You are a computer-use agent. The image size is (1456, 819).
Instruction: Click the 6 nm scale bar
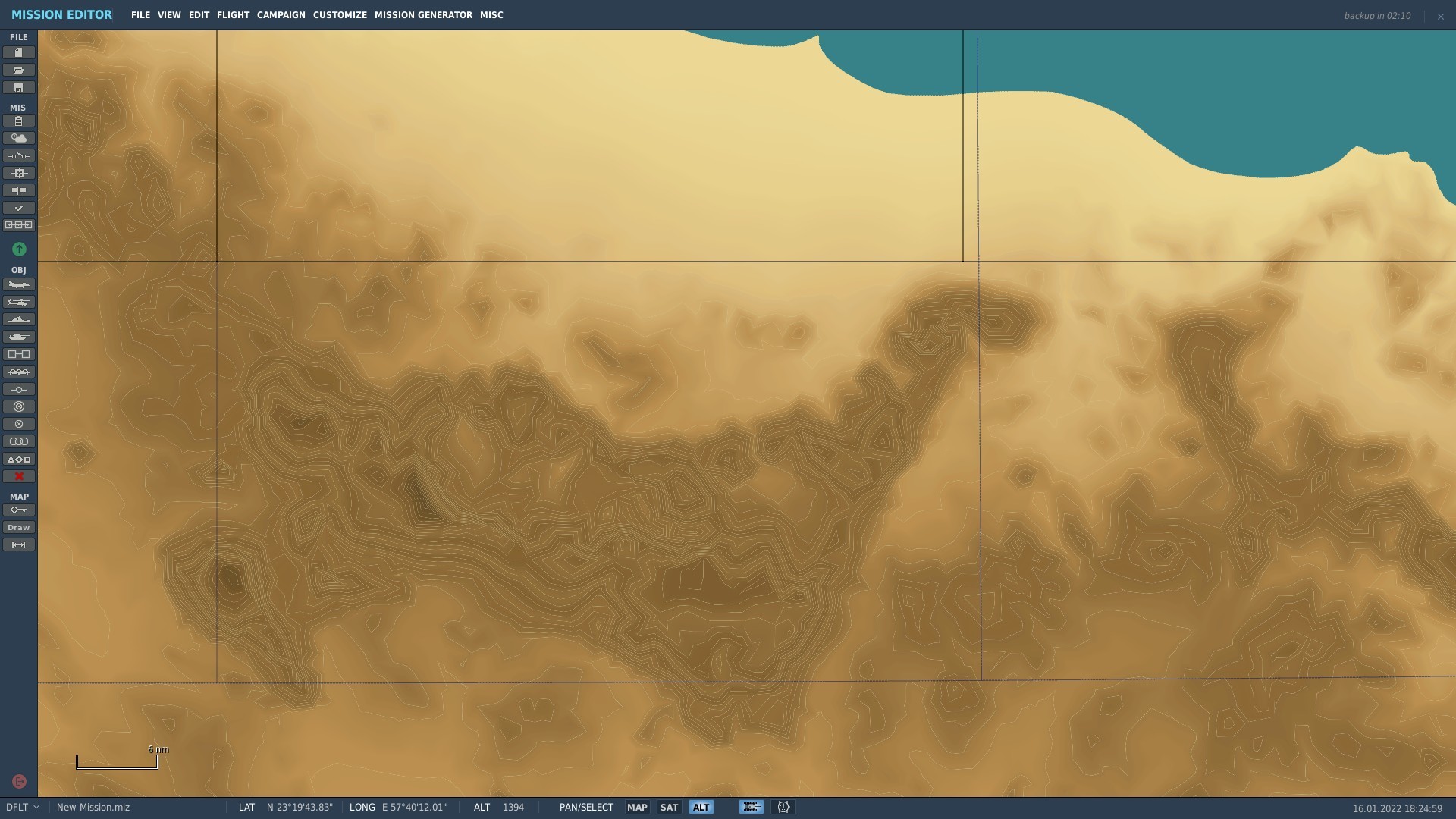click(x=117, y=761)
